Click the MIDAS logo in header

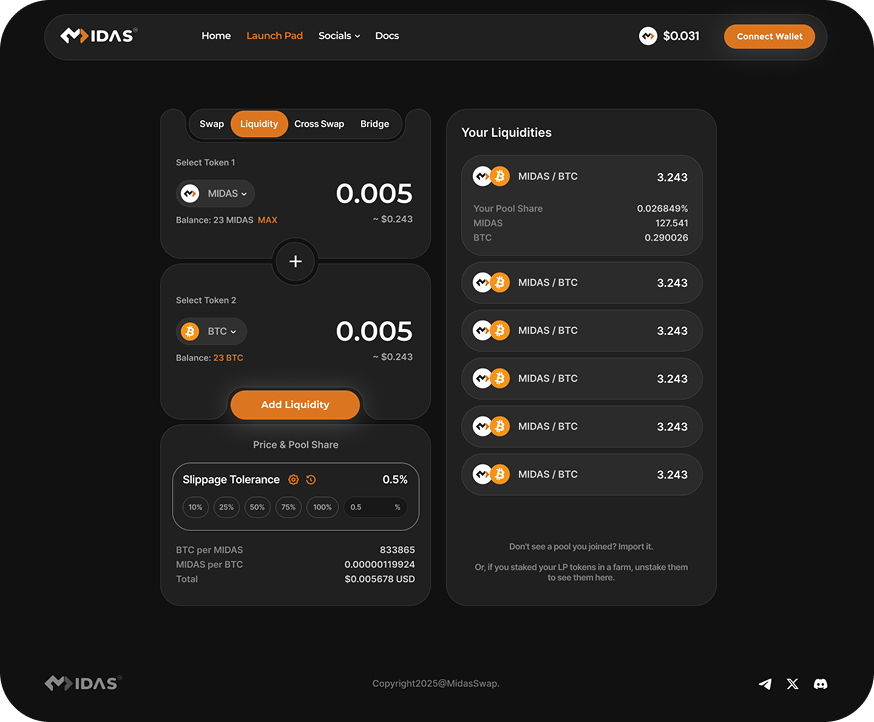[x=98, y=36]
